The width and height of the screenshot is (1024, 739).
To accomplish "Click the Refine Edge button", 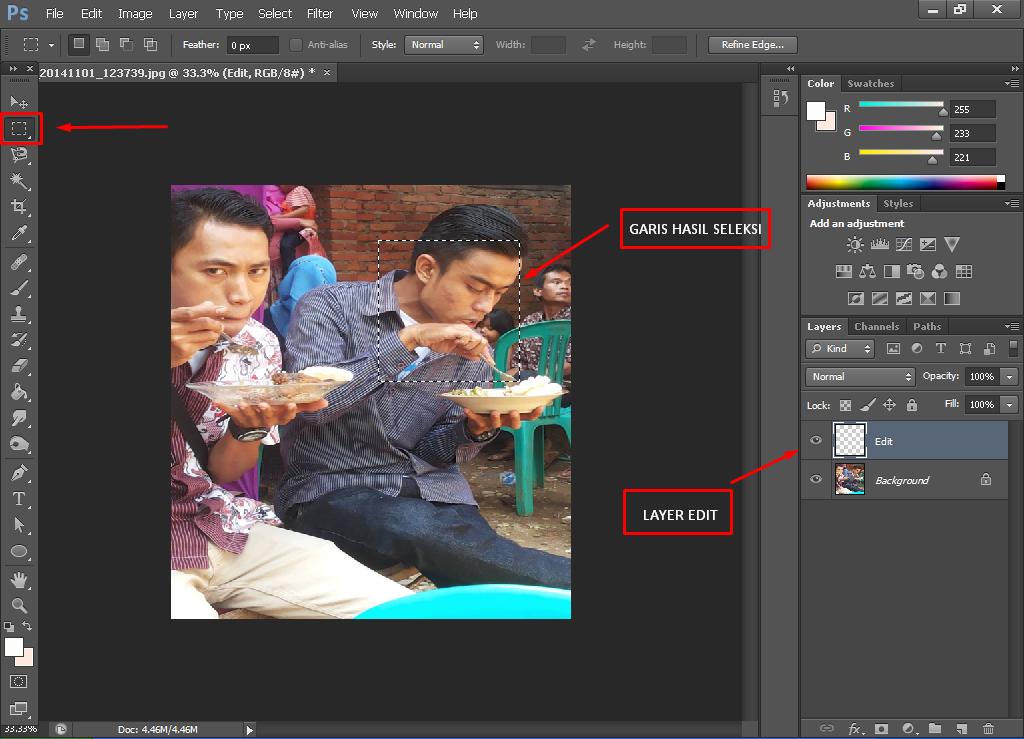I will point(752,44).
